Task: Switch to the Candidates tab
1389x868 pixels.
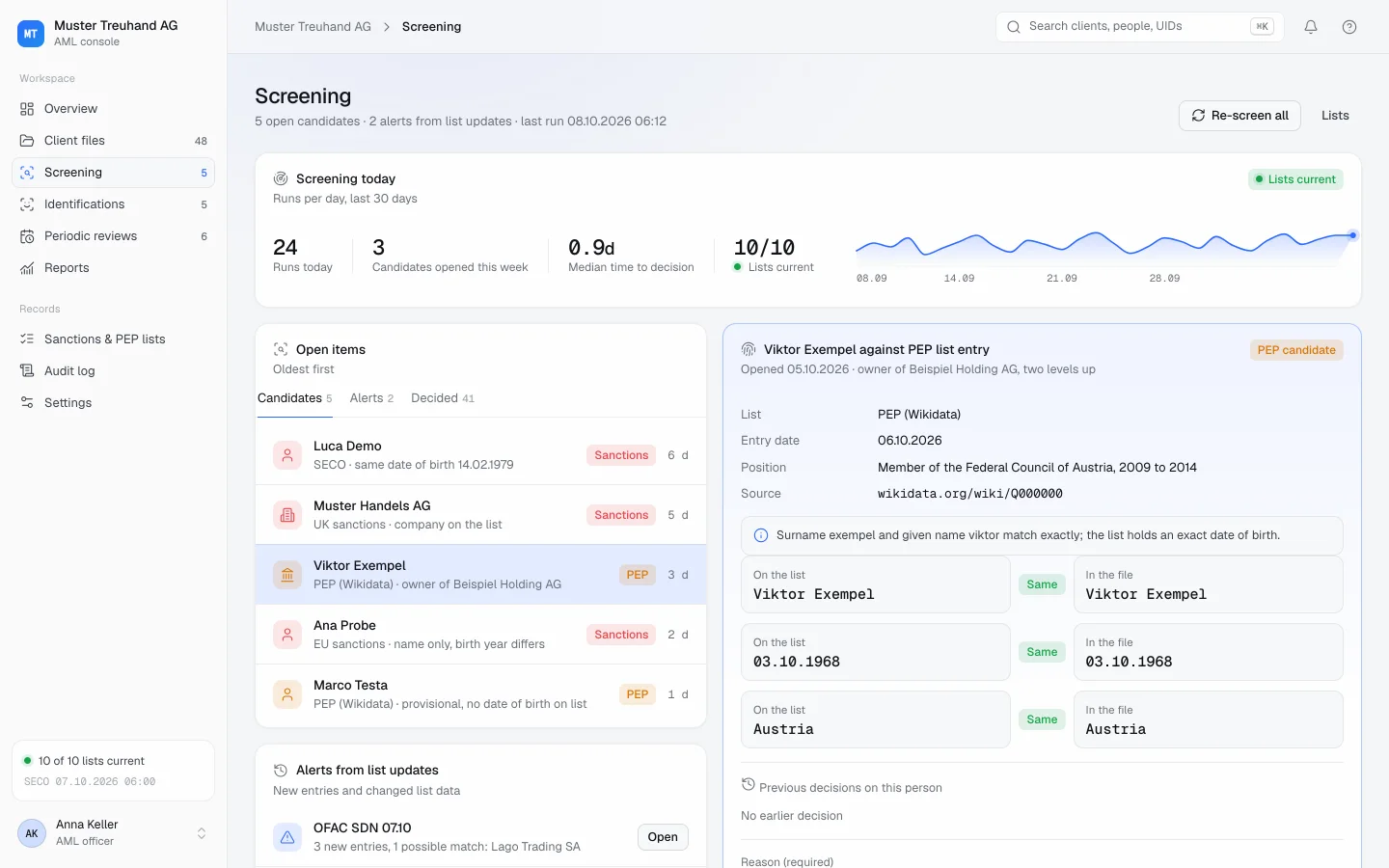Action: [295, 398]
